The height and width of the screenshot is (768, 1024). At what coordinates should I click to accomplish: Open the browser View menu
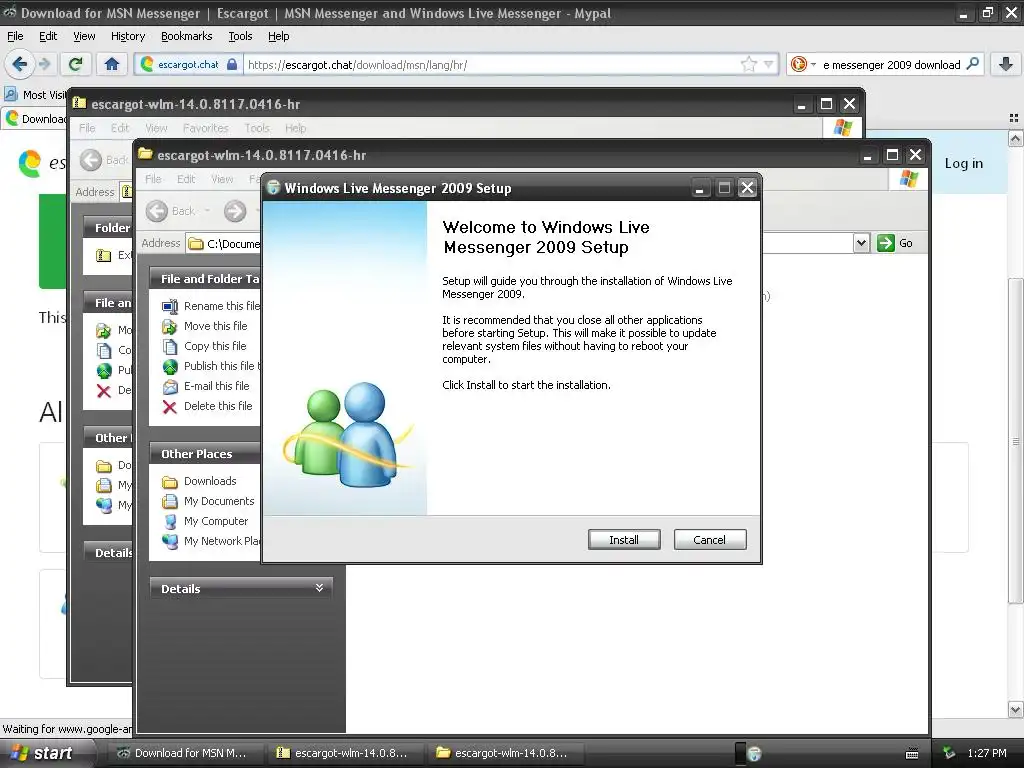click(x=84, y=36)
